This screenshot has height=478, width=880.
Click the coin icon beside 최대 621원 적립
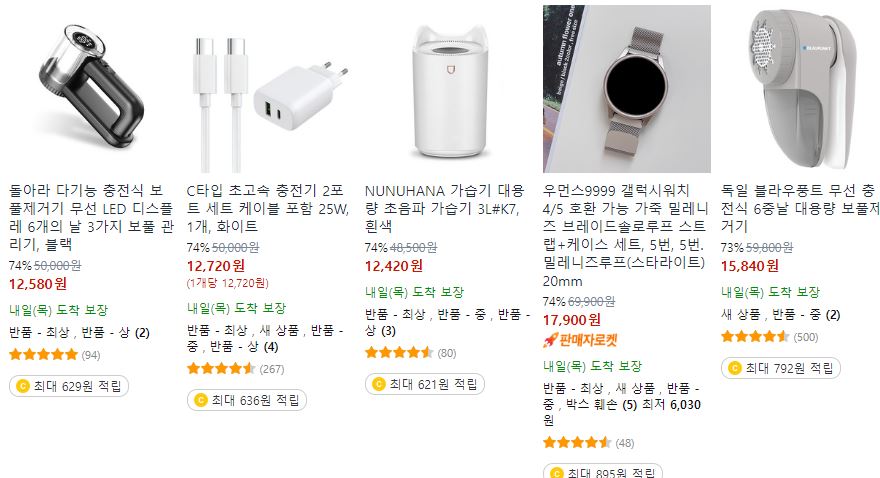379,384
